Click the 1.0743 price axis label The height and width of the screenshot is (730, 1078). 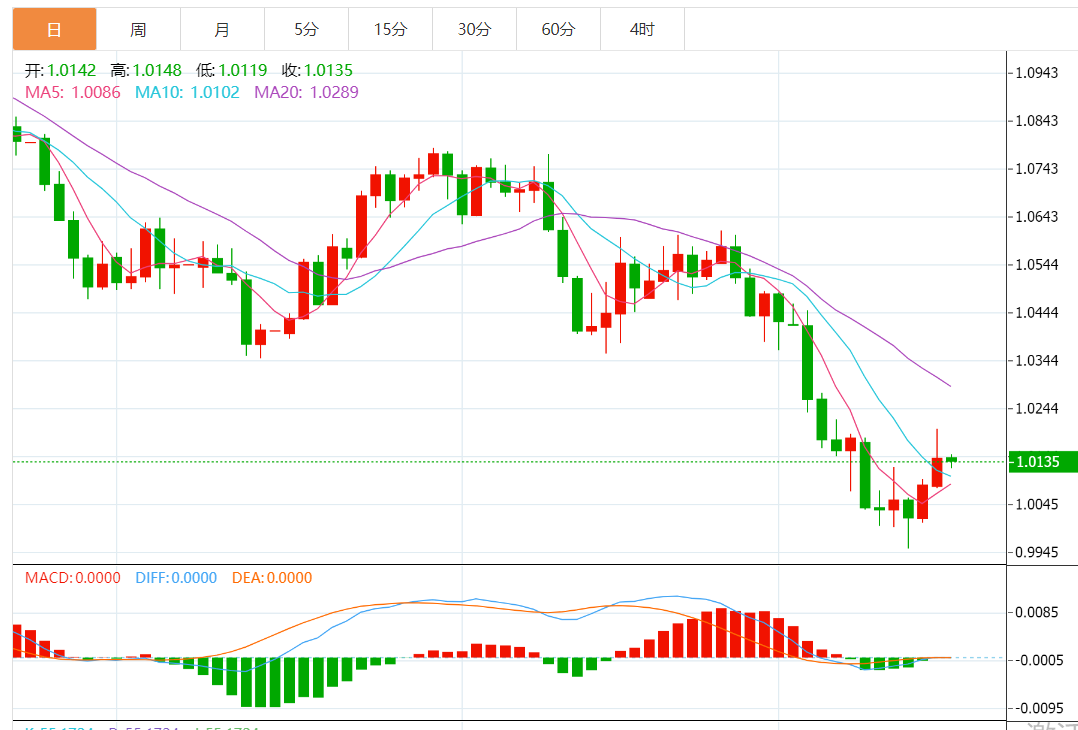click(1037, 169)
